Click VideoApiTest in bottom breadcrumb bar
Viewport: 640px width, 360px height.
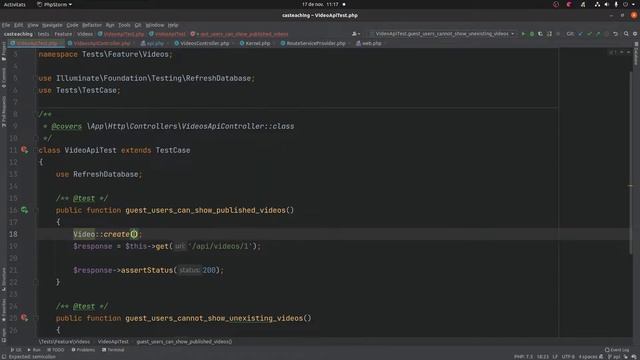coord(113,342)
